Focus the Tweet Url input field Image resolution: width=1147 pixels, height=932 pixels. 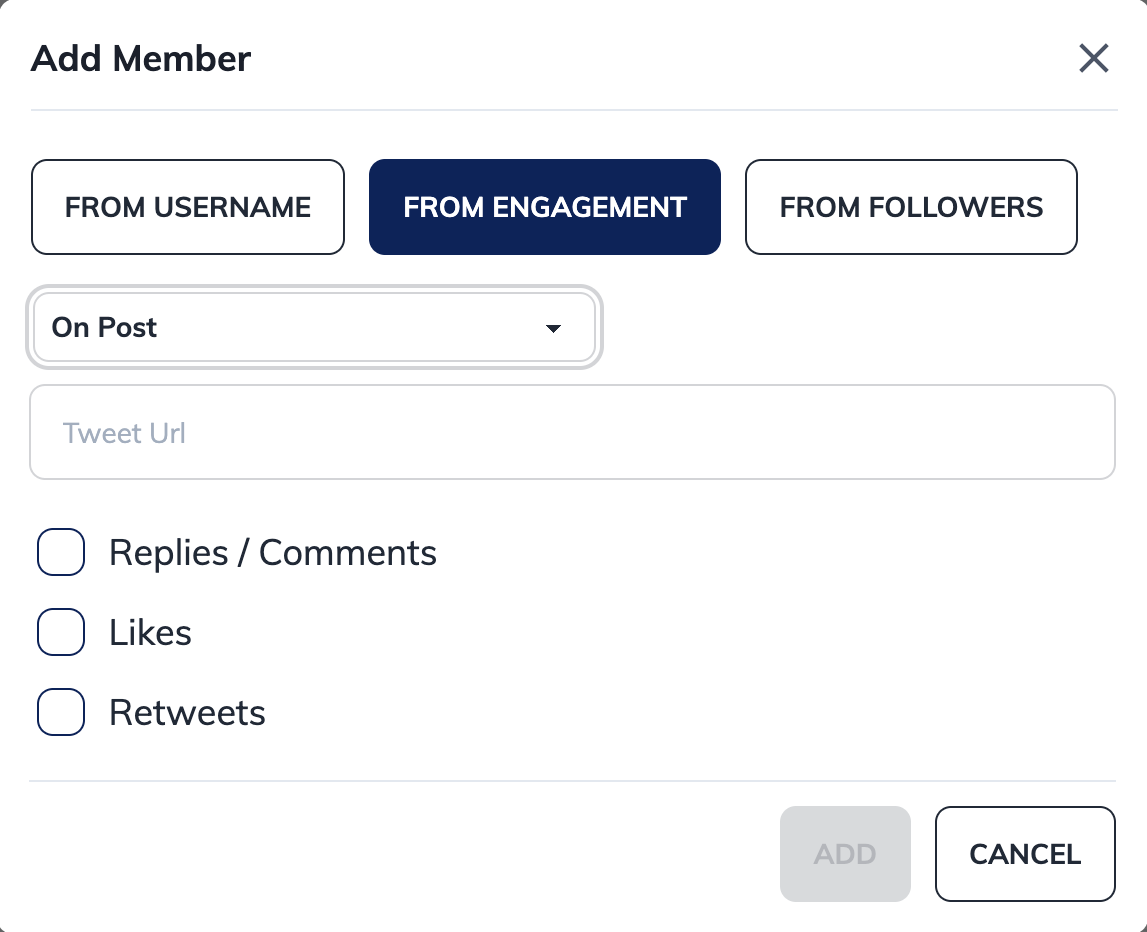click(x=572, y=433)
